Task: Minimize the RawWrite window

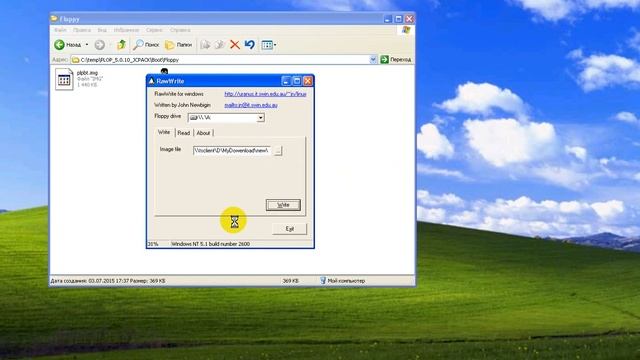Action: pyautogui.click(x=286, y=81)
